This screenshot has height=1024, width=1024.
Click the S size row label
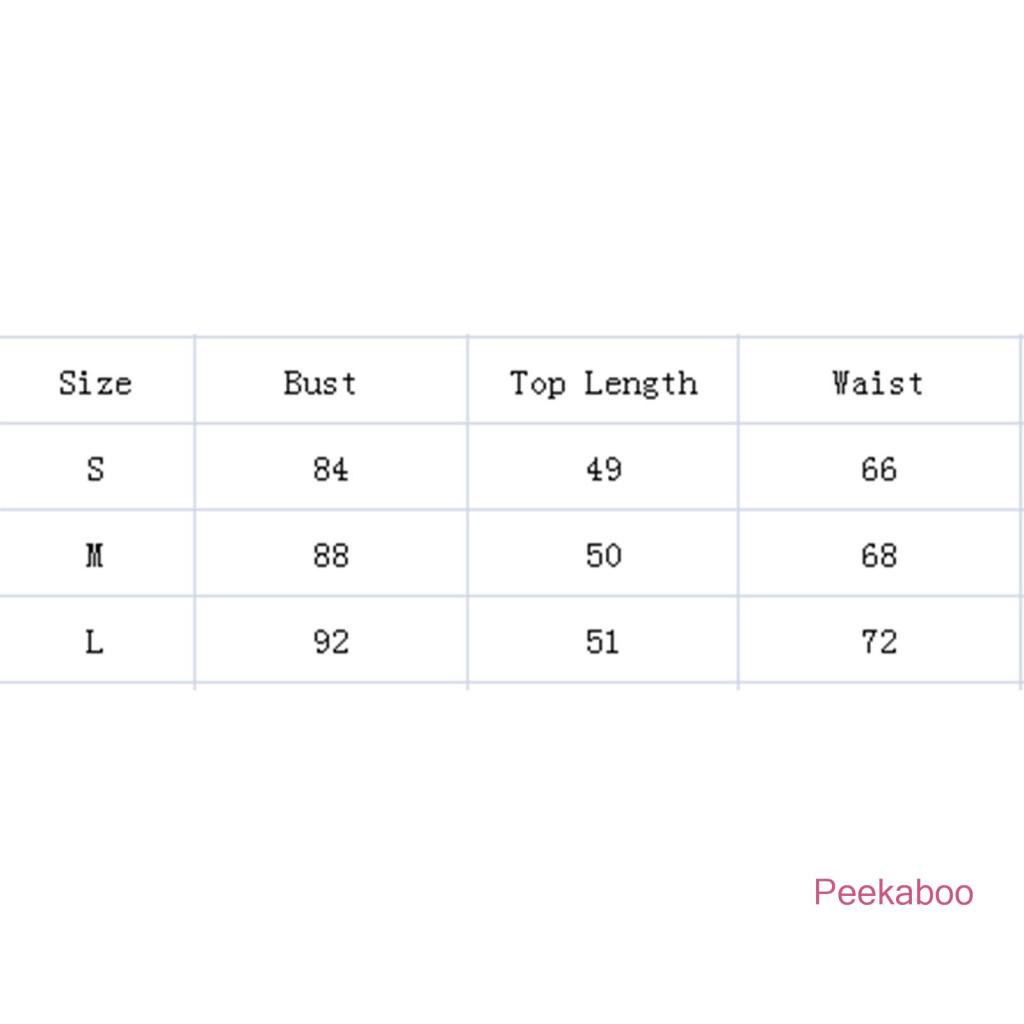click(95, 469)
